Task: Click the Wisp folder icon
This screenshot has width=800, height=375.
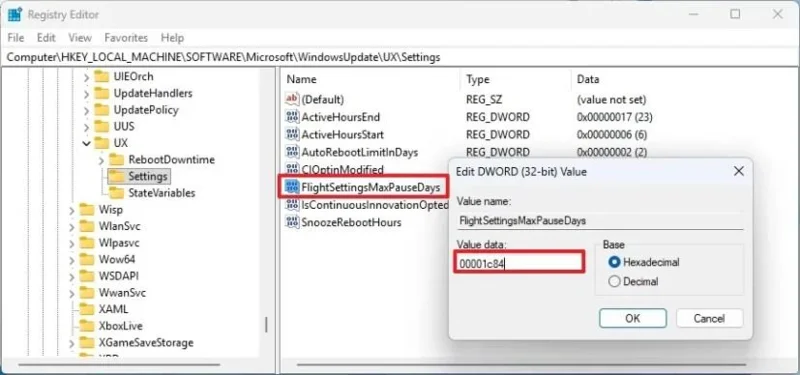Action: click(x=87, y=210)
